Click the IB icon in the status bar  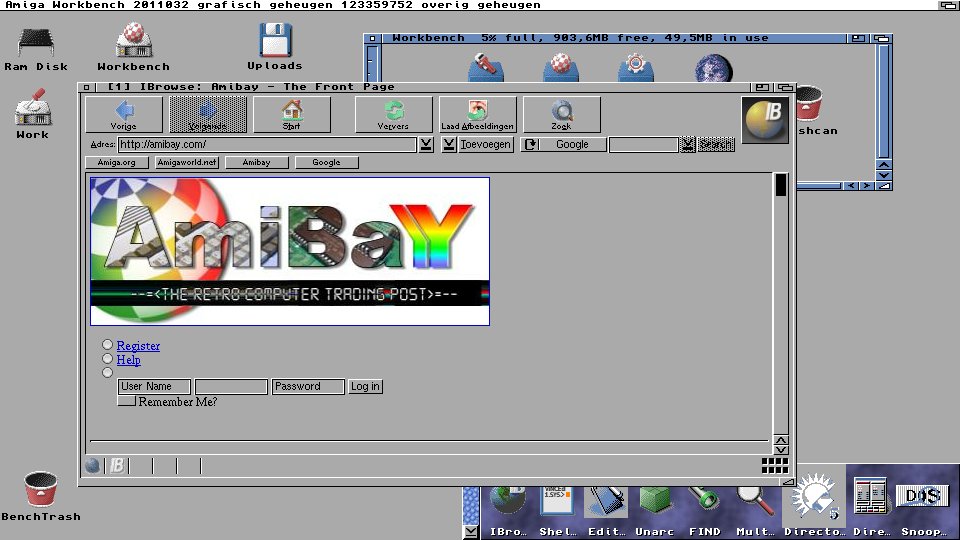116,466
